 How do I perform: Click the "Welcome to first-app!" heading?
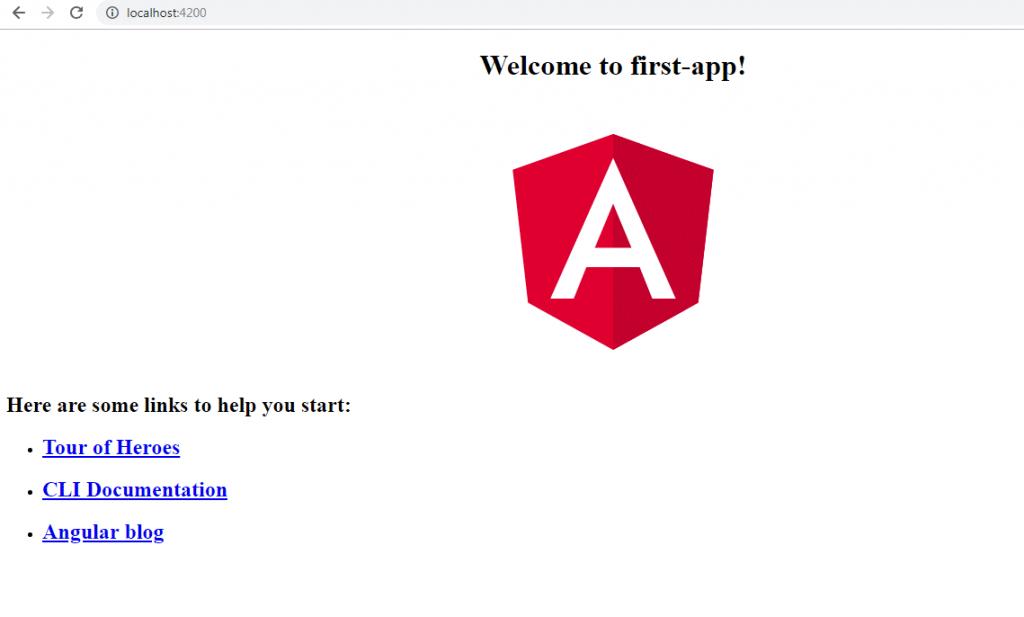[612, 66]
